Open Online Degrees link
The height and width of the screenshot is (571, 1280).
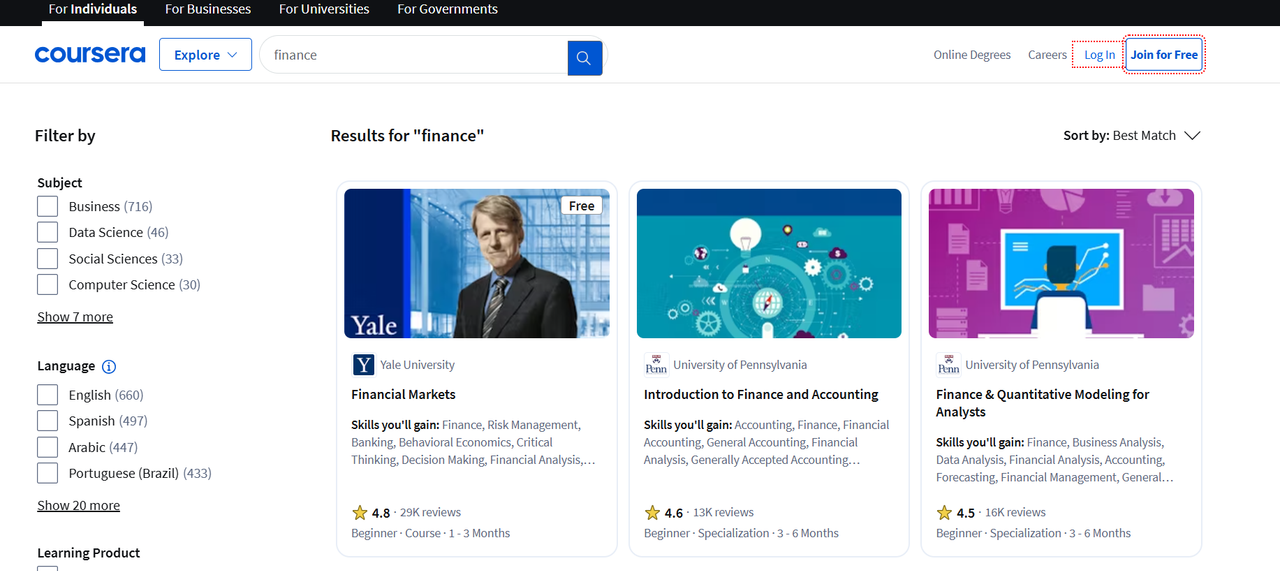pos(972,55)
